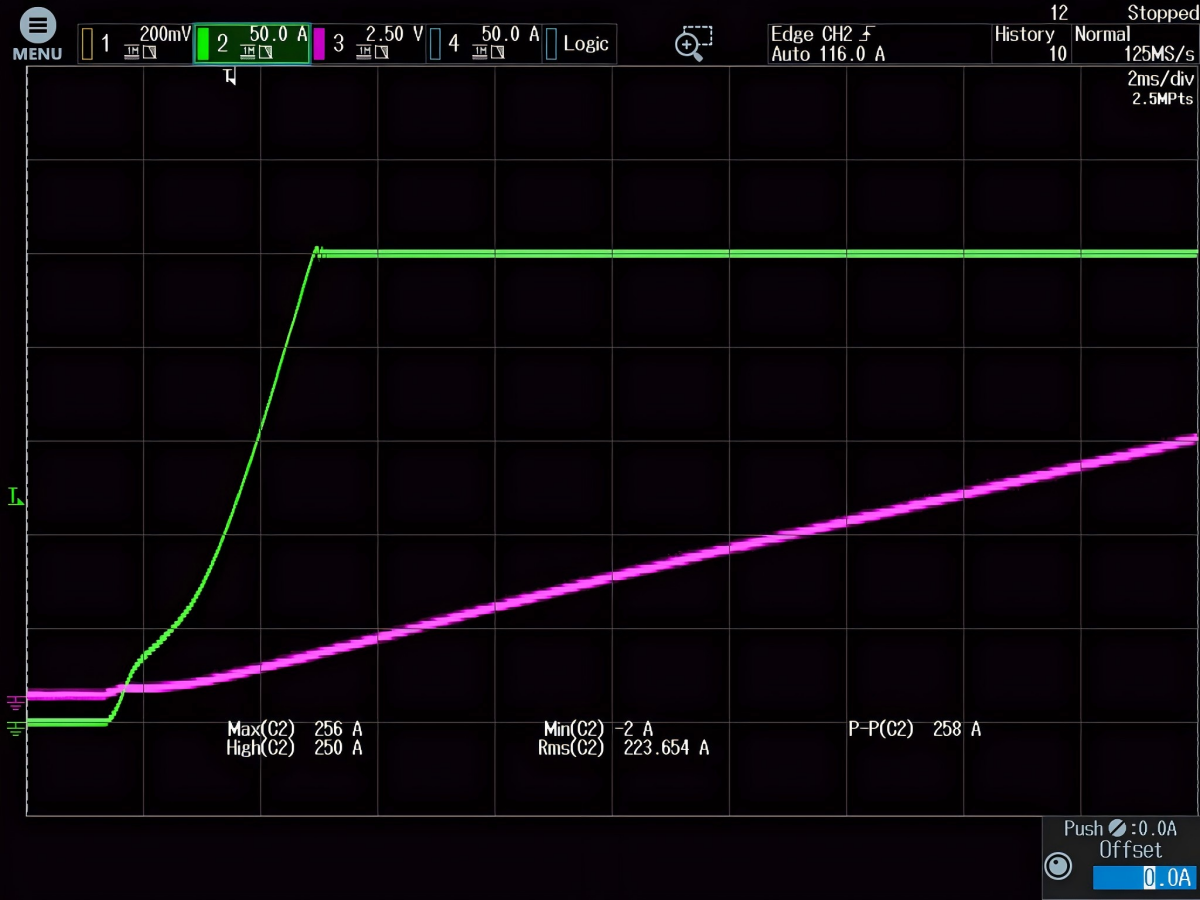Click the zoom magnifier icon

(692, 43)
